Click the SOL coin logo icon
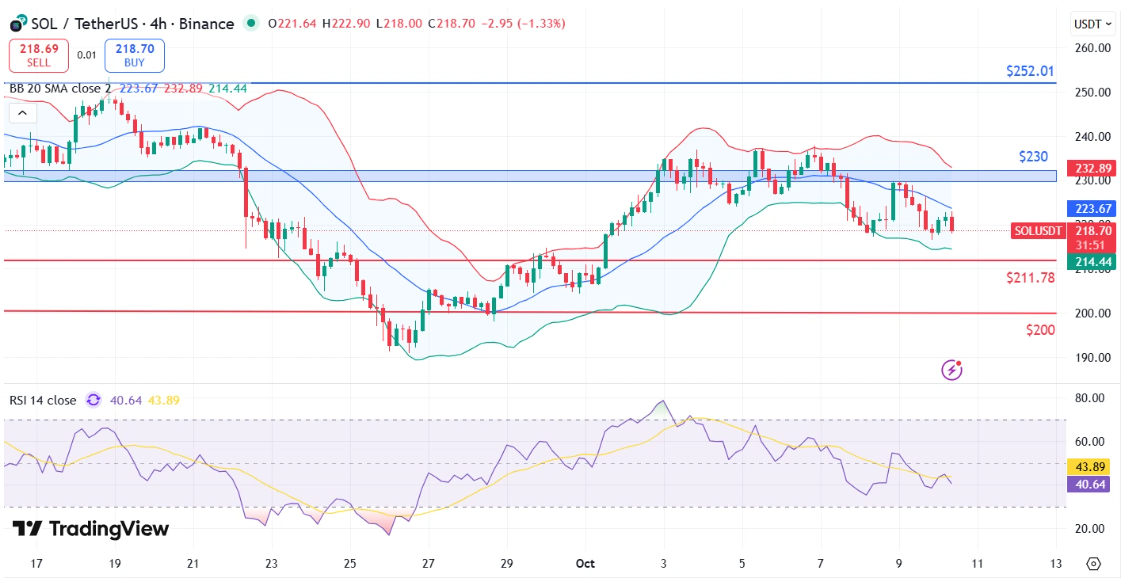This screenshot has width=1125, height=582. [18, 23]
